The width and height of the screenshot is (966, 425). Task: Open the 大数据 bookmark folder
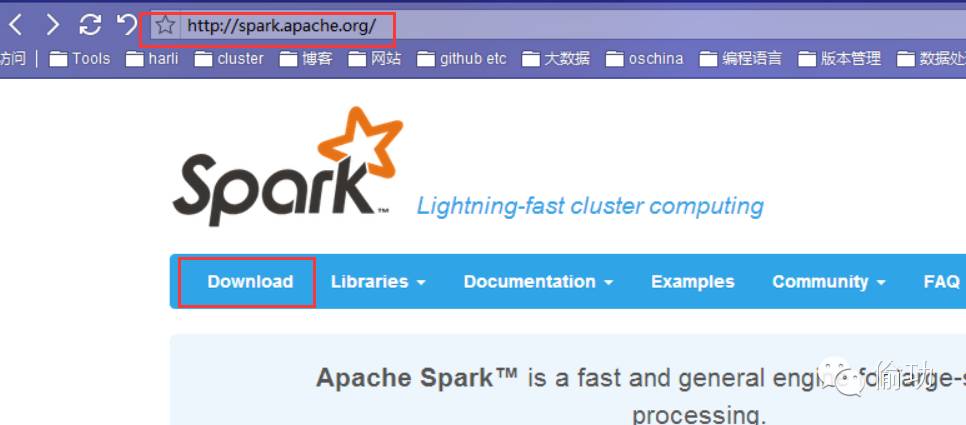[x=556, y=59]
